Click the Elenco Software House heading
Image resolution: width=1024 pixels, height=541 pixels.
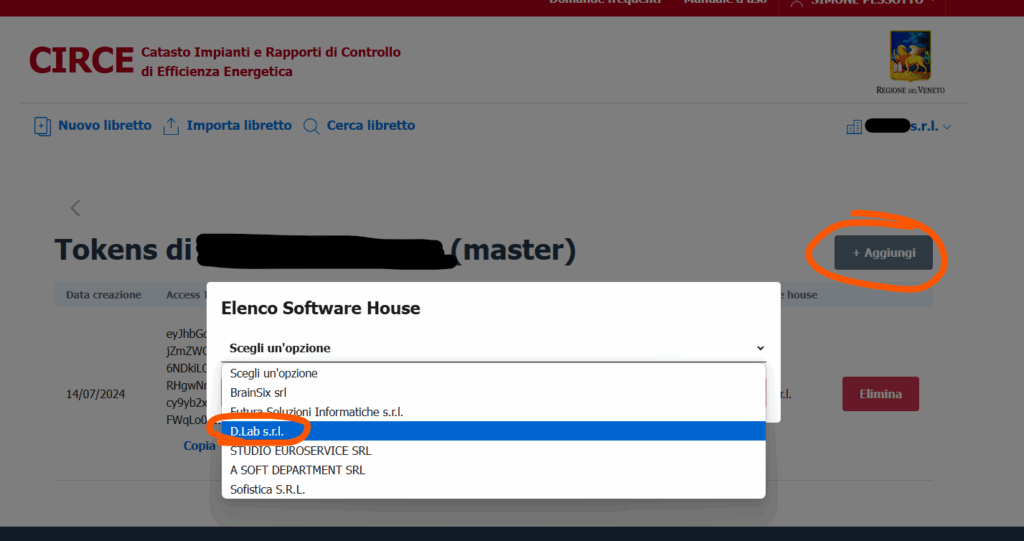click(x=321, y=308)
